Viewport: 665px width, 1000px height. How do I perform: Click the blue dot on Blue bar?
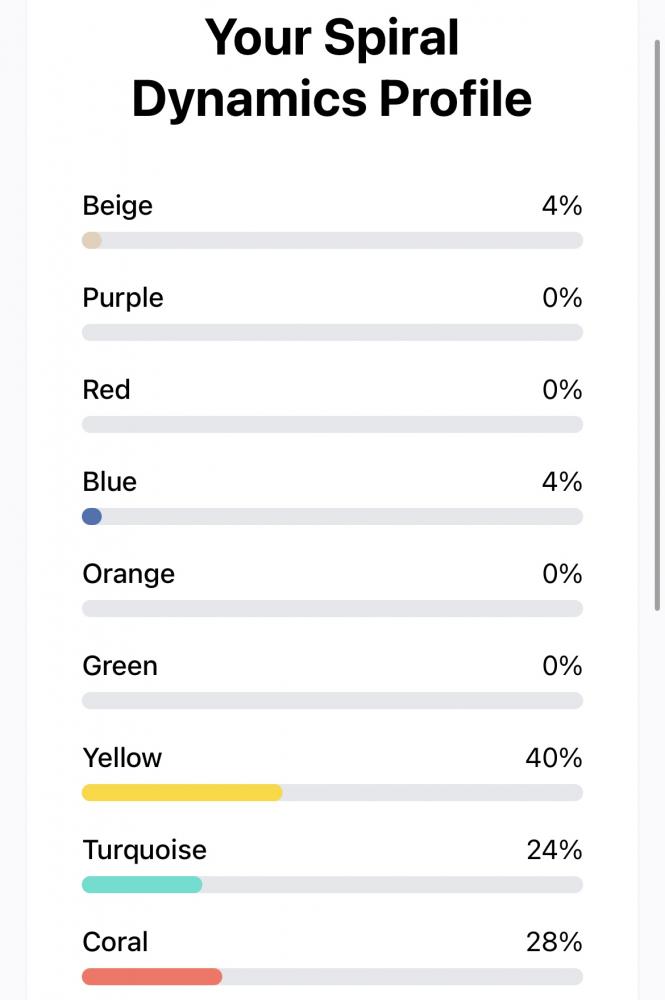92,516
